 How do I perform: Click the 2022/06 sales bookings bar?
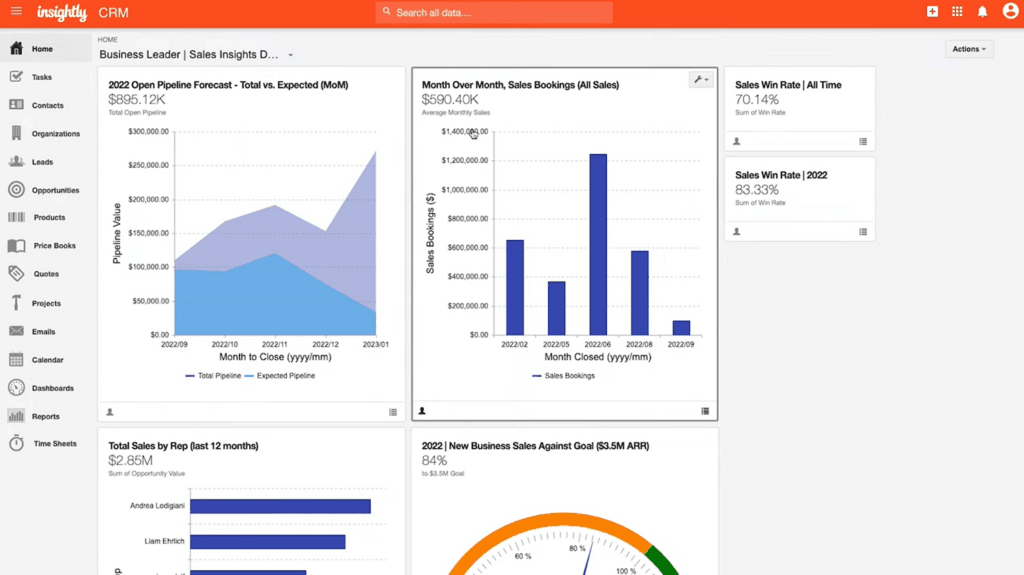[x=598, y=244]
